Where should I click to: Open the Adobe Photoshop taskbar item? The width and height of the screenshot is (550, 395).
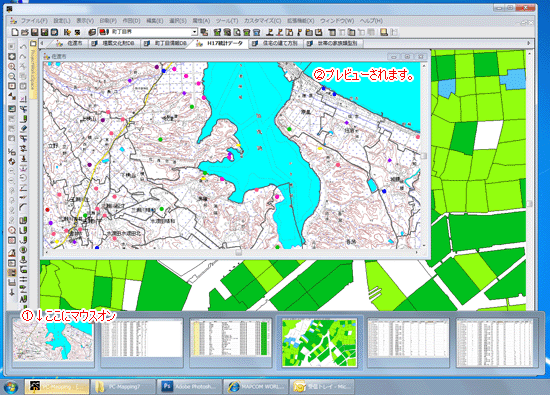(189, 386)
